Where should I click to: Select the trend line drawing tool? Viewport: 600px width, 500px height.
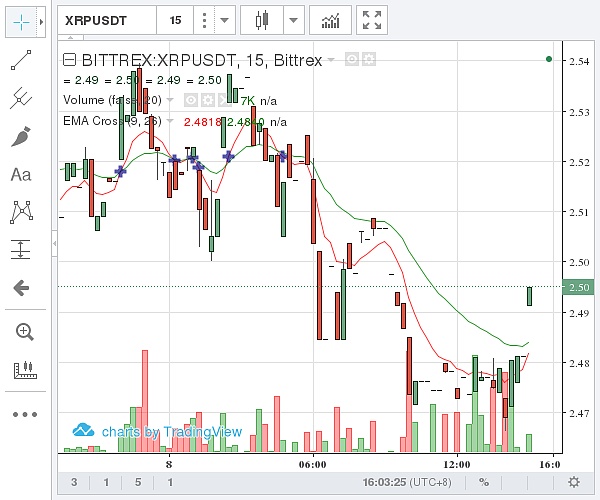(21, 60)
